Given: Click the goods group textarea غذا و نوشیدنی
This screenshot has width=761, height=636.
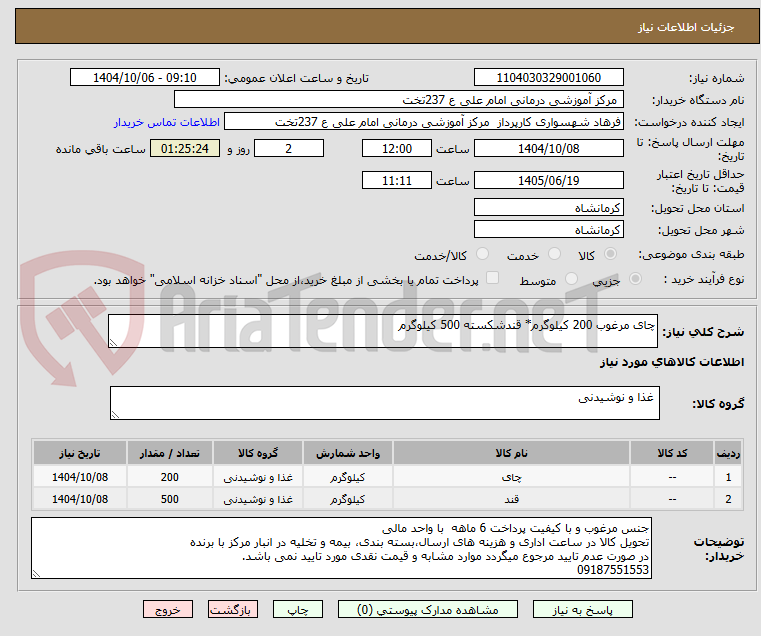Looking at the screenshot, I should pos(385,403).
